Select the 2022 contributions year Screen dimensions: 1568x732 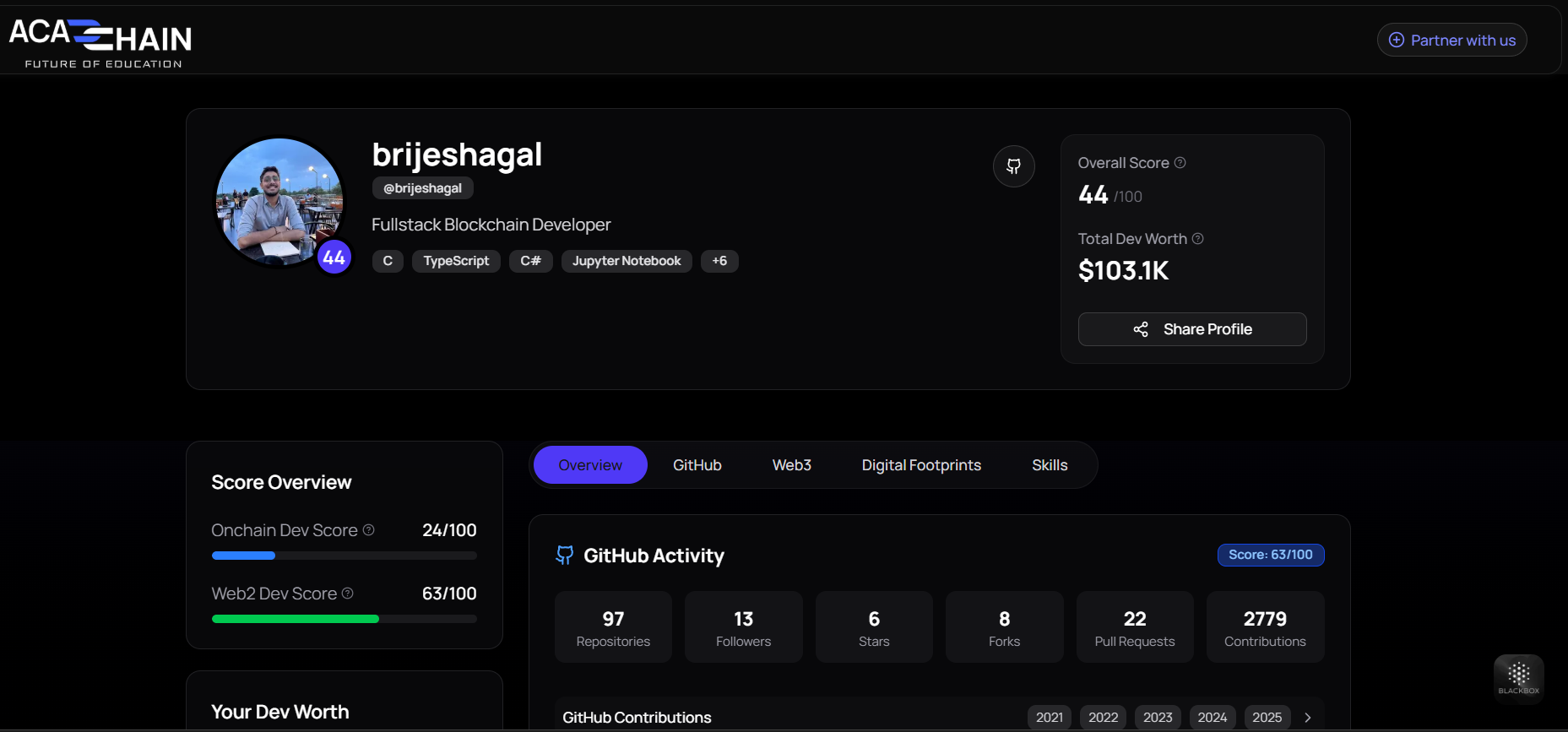[x=1104, y=718]
